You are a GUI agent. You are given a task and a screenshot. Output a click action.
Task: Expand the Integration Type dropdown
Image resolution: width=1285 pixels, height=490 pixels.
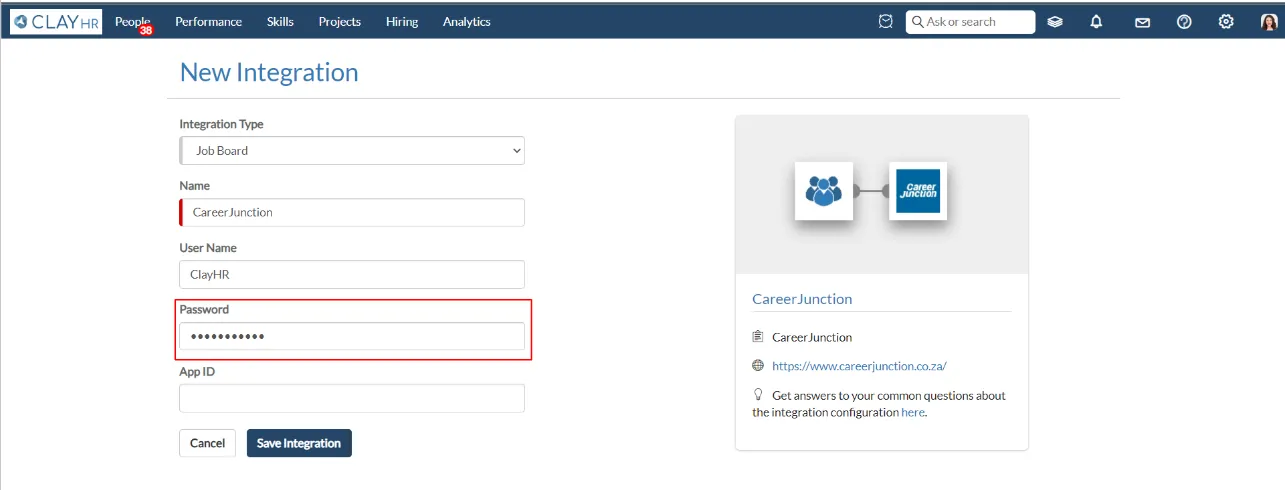pos(352,151)
